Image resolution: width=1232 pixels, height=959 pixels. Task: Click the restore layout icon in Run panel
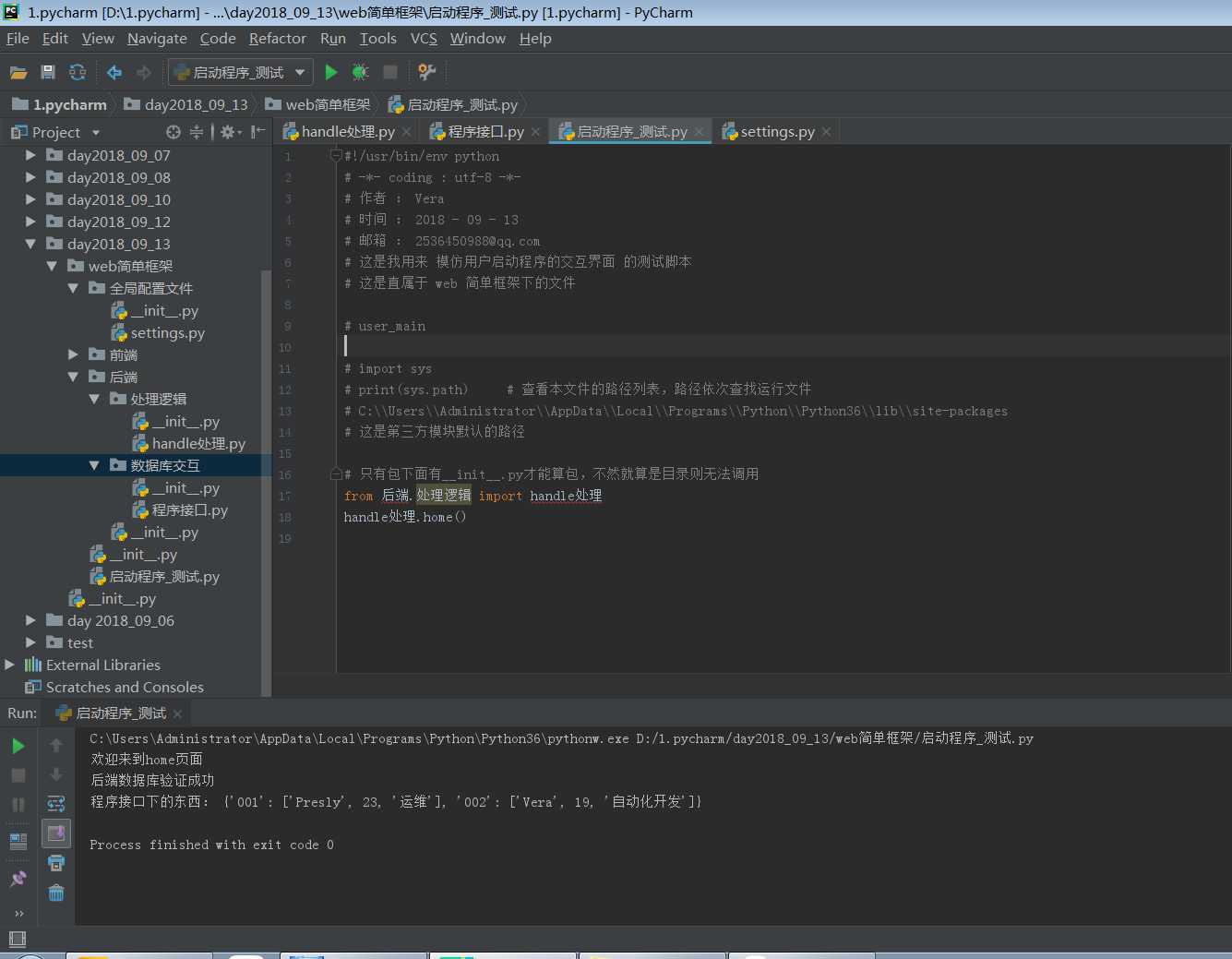[x=18, y=841]
